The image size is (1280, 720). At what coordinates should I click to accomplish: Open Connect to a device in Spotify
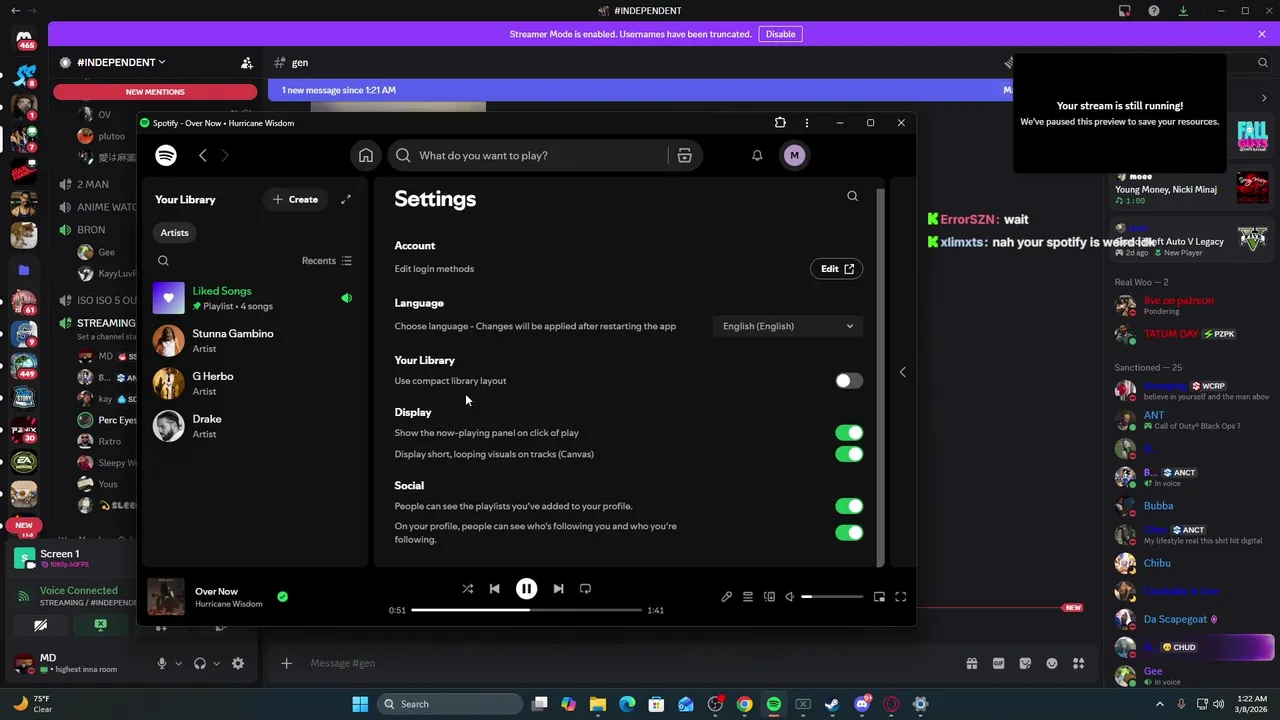pos(769,597)
